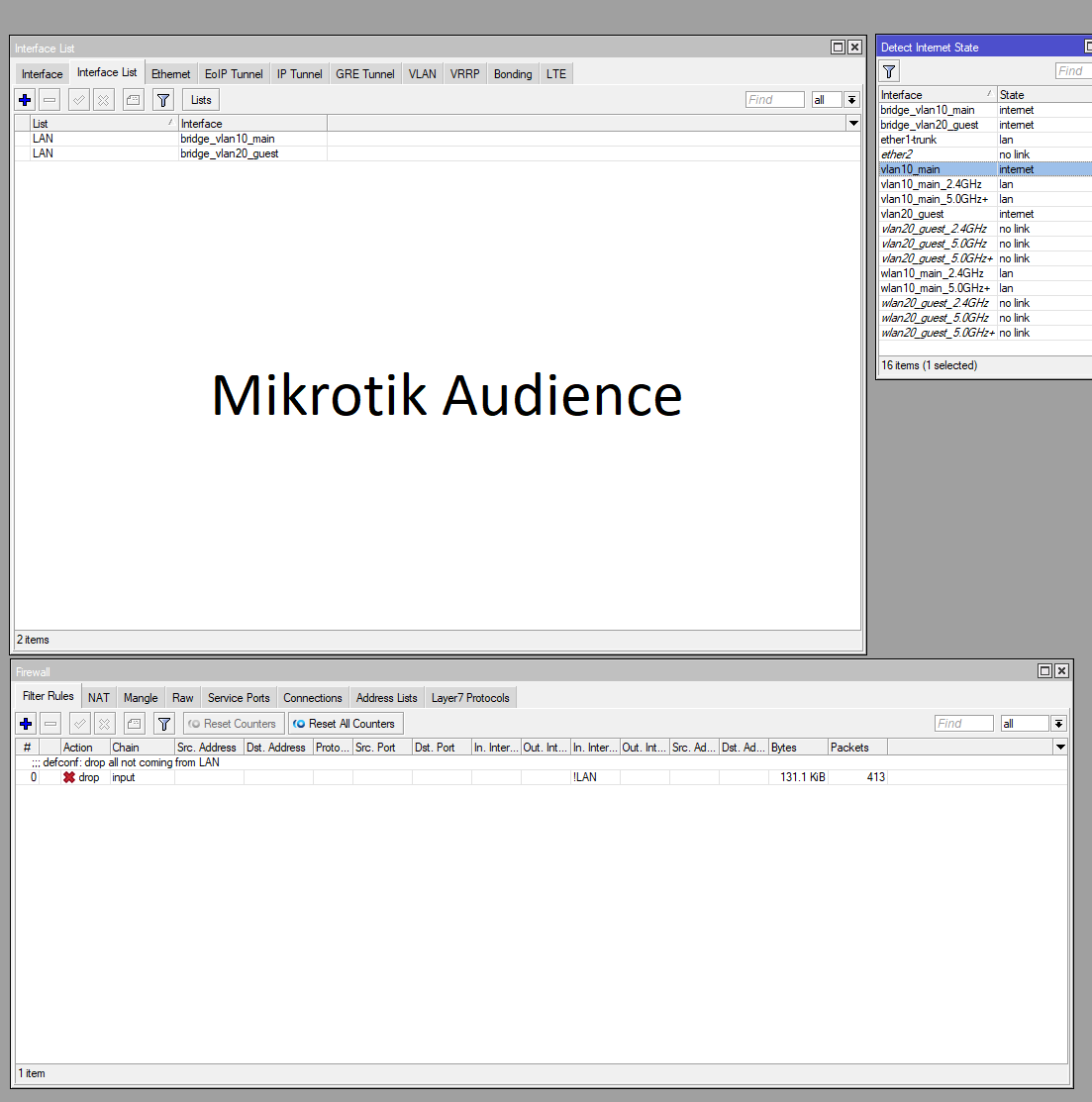Select vlan10_main row in Detect Internet State
1092x1102 pixels.
[x=985, y=168]
